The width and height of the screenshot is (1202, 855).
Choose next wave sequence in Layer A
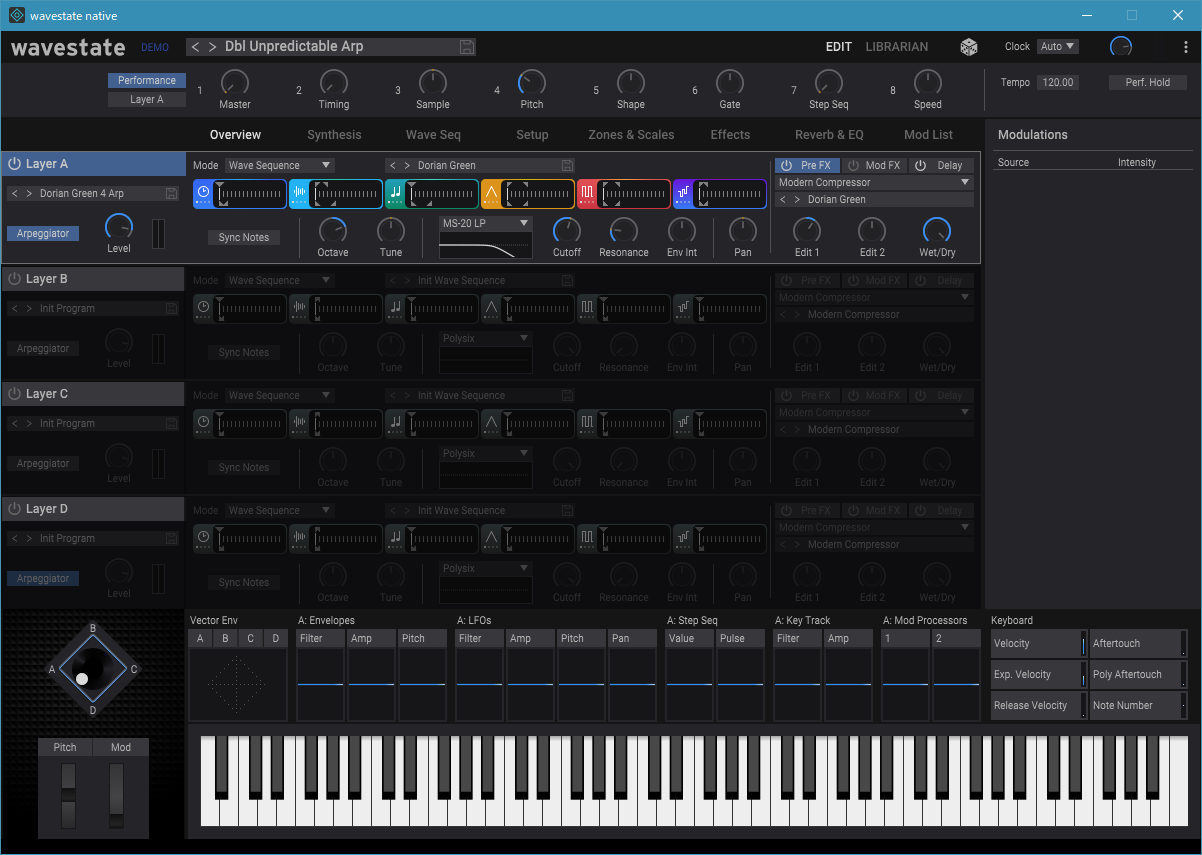click(407, 166)
